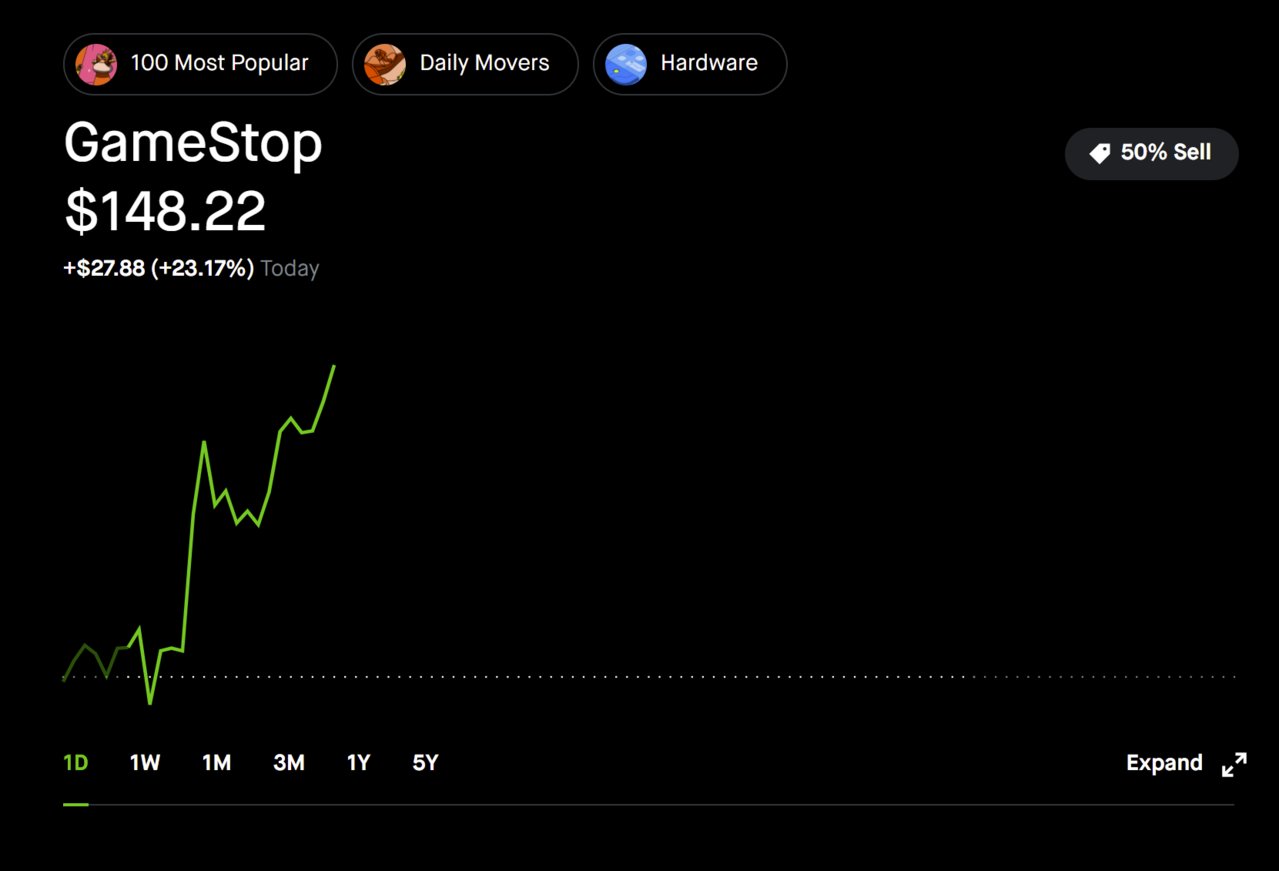This screenshot has width=1279, height=871.
Task: Switch chart to 5Y range
Action: pyautogui.click(x=425, y=763)
